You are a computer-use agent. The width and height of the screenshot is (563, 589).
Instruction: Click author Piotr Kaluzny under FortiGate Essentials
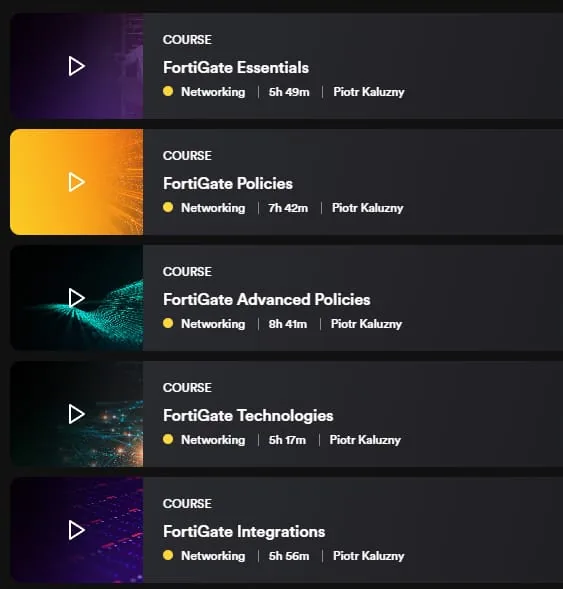pos(369,92)
